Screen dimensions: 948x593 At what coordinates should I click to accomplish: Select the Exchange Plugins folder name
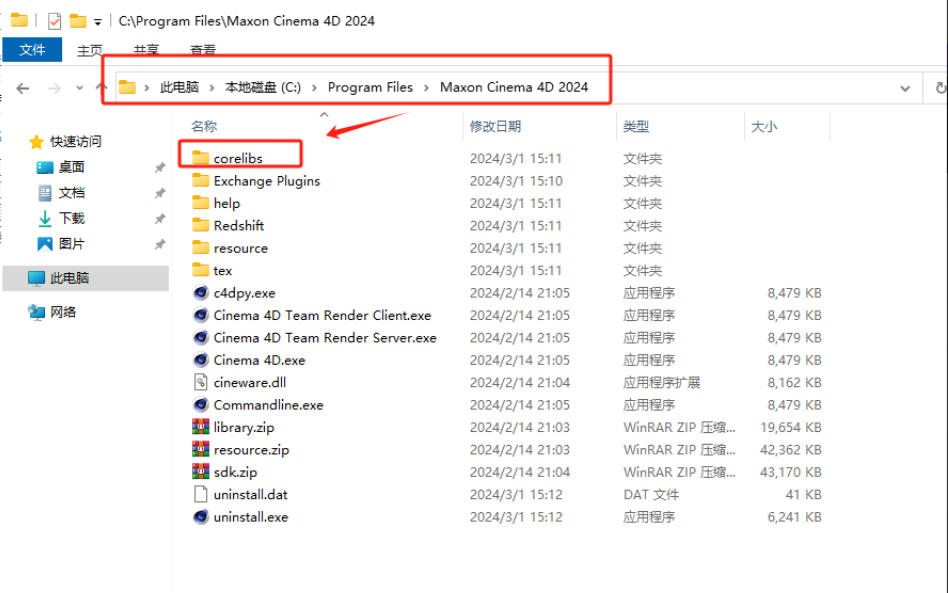coord(267,181)
